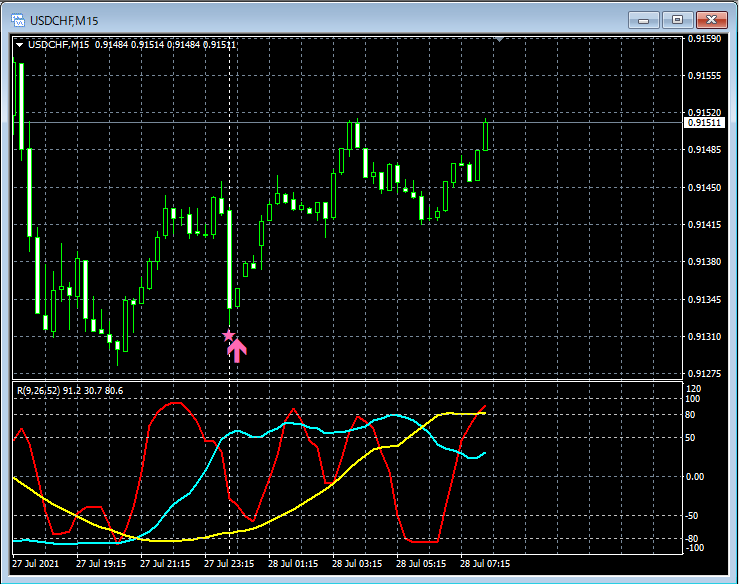Close the USDCHF,M15 chart window

711,20
